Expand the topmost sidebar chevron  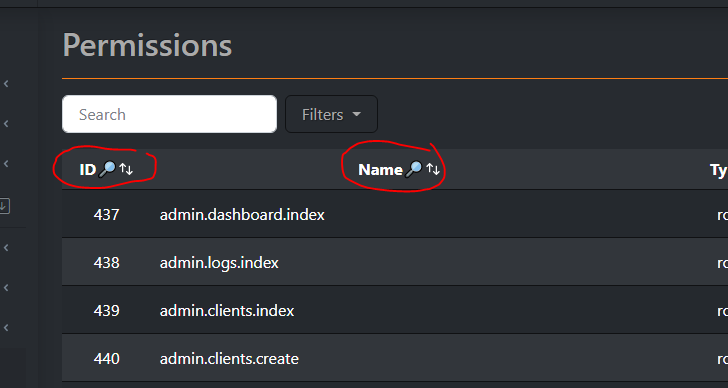(6, 84)
